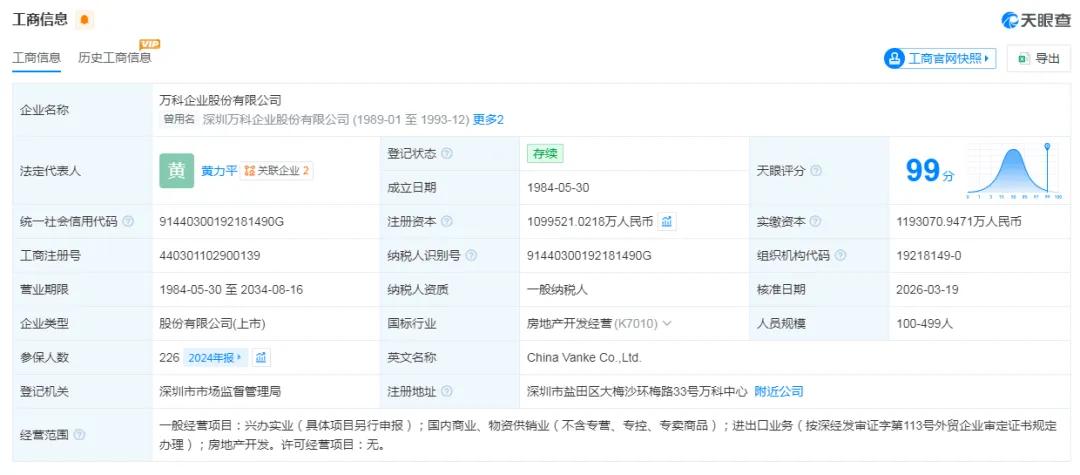This screenshot has width=1080, height=475.
Task: Click help icon beside 组织机构代码
Action: click(x=840, y=255)
